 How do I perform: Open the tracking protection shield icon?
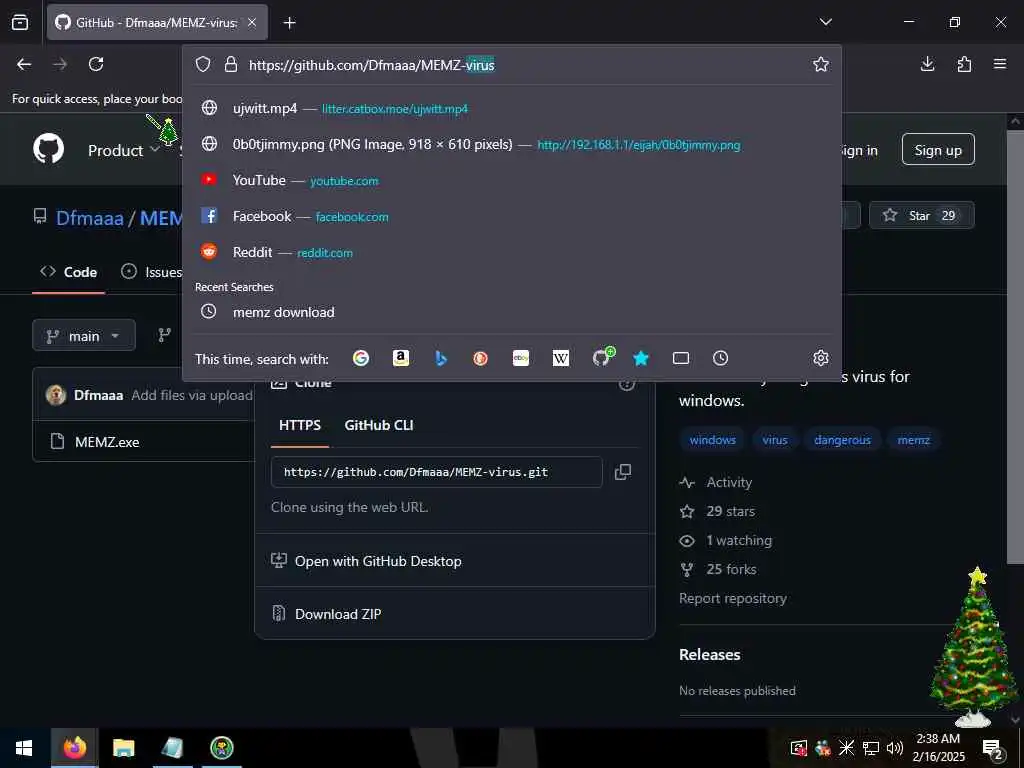(x=203, y=64)
